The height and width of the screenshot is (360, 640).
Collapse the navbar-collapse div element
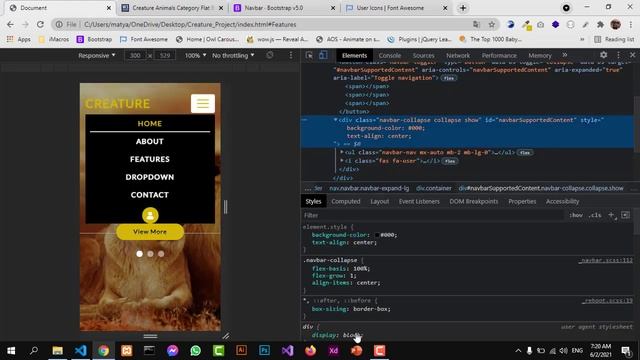(x=335, y=120)
